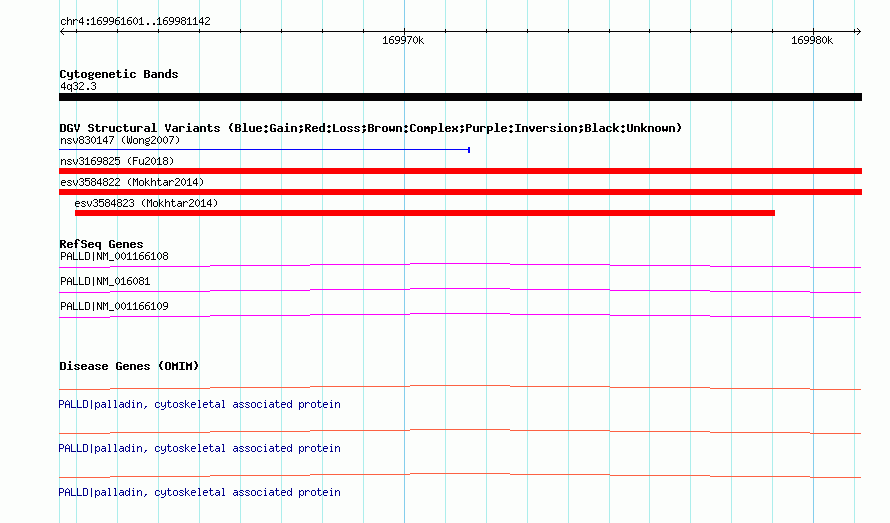Screen dimensions: 890x523
Task: Click the PALLD|NM_001166108 transcript label
Action: pos(114,257)
